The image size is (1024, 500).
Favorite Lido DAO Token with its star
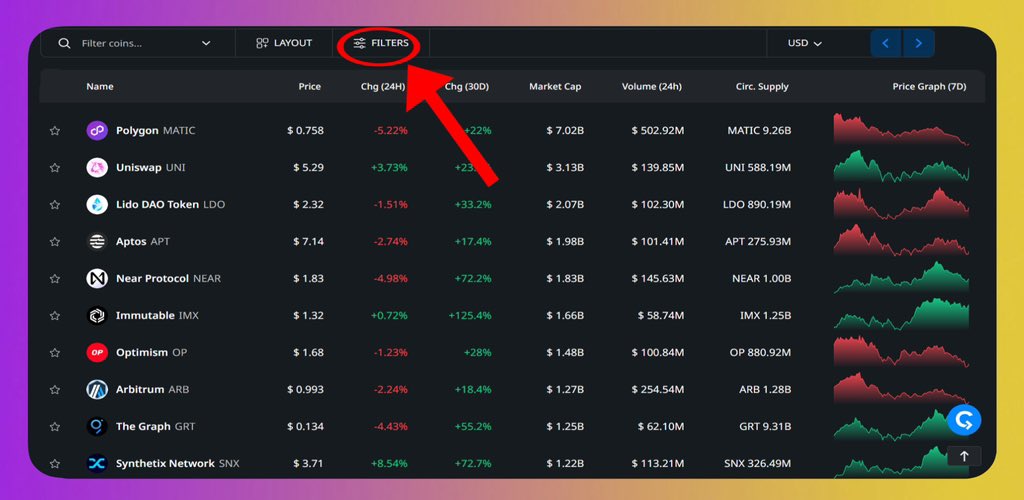tap(55, 204)
